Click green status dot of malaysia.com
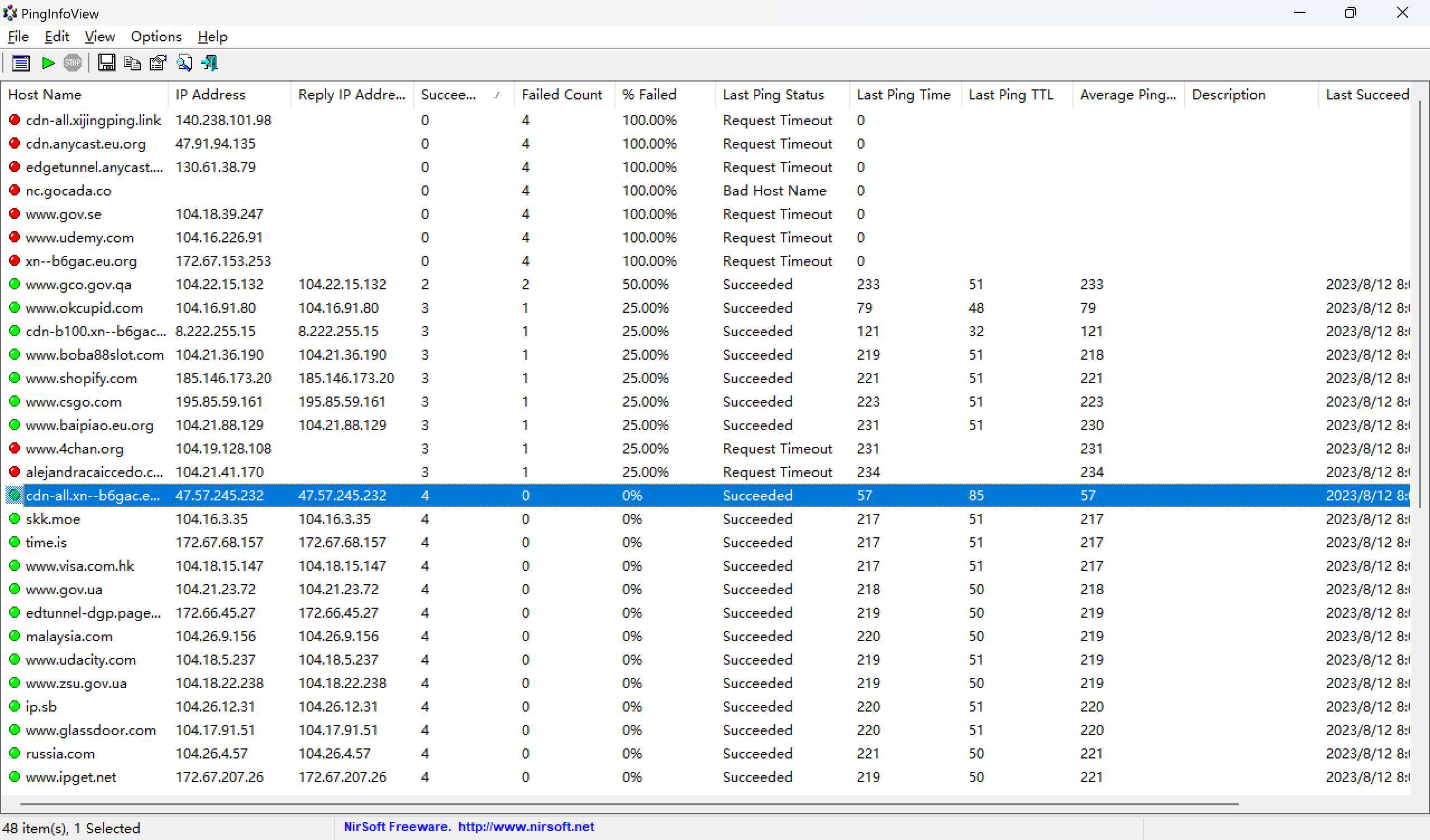The width and height of the screenshot is (1430, 840). point(15,636)
